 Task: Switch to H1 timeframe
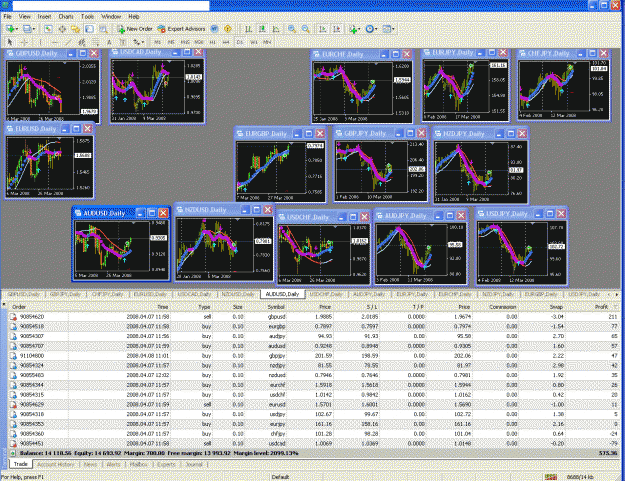coord(212,42)
